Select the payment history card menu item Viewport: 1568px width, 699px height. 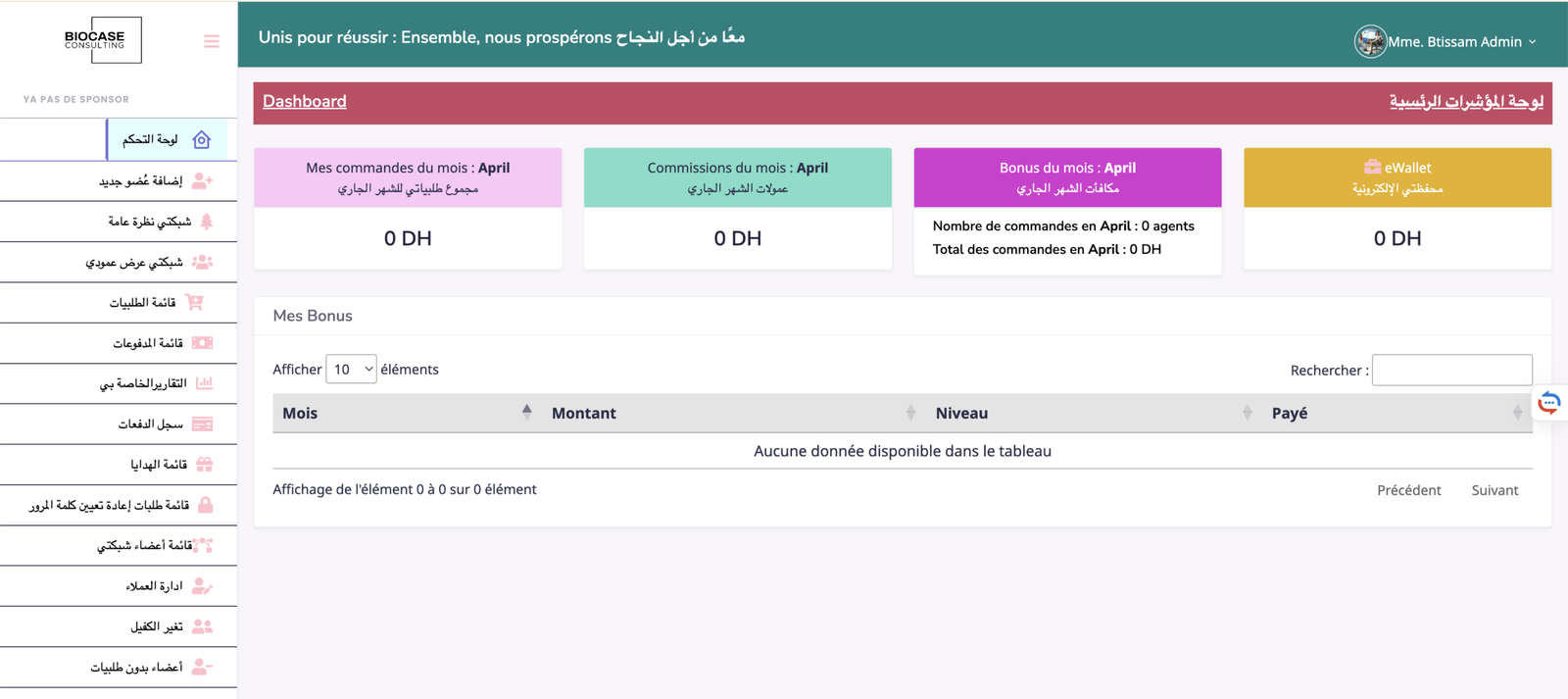tap(151, 424)
